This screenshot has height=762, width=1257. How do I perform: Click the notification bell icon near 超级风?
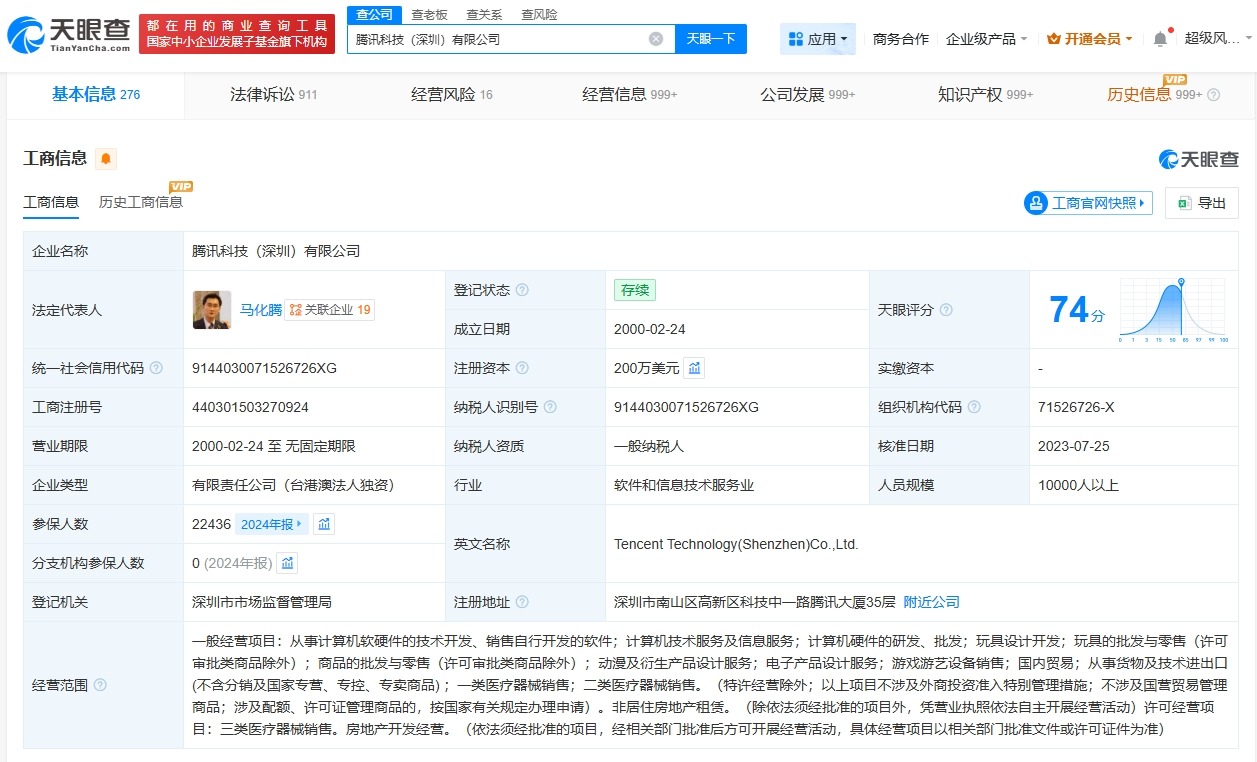[x=1159, y=36]
